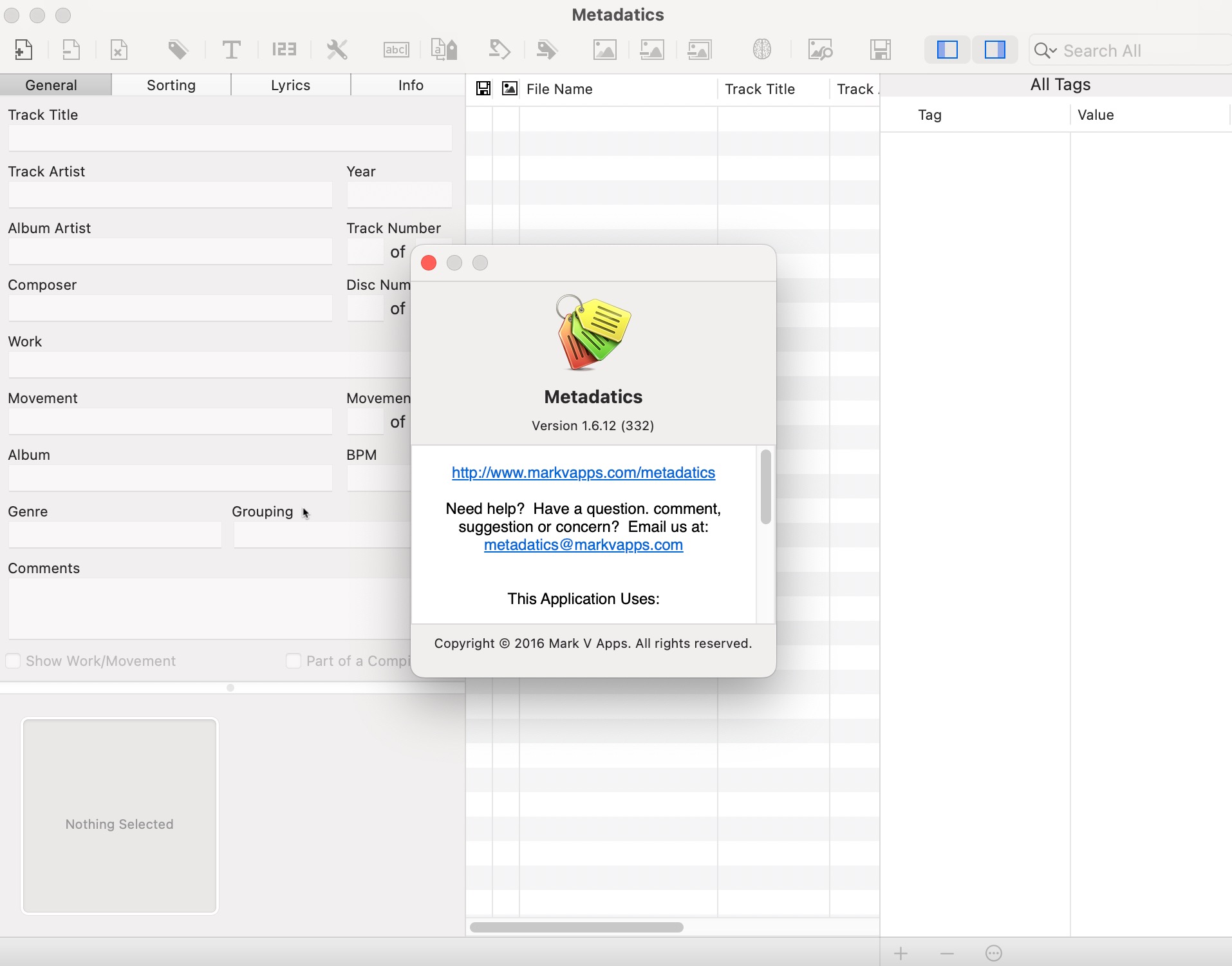This screenshot has width=1232, height=966.
Task: Sort by the Track Title column header
Action: point(773,89)
